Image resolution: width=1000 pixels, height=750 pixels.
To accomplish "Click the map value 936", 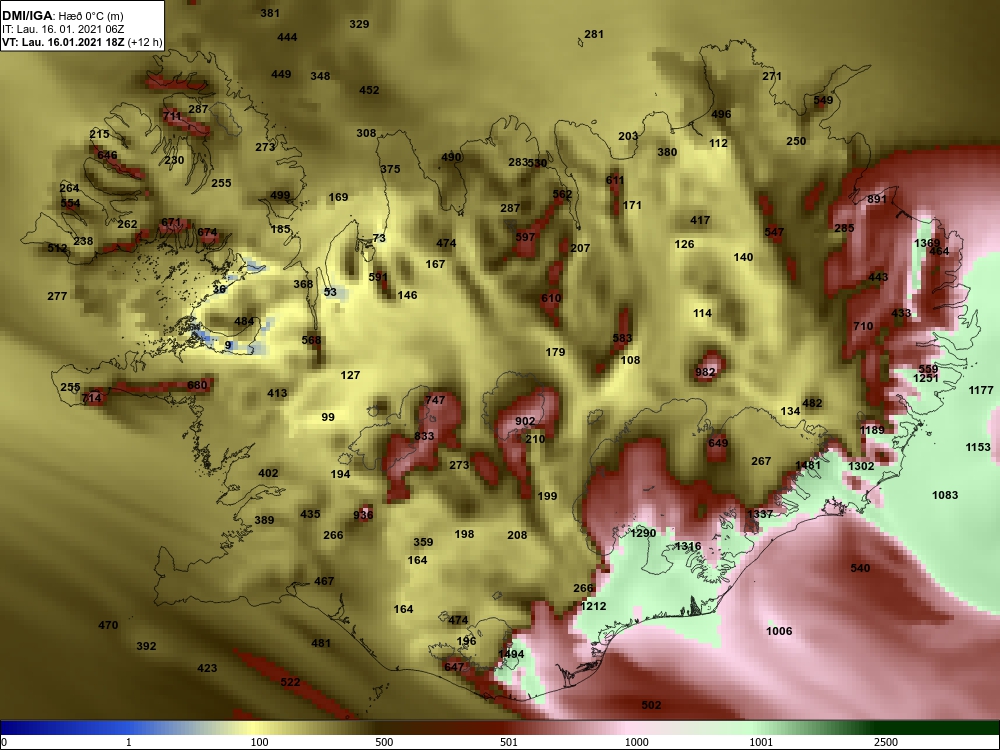I will tap(363, 515).
